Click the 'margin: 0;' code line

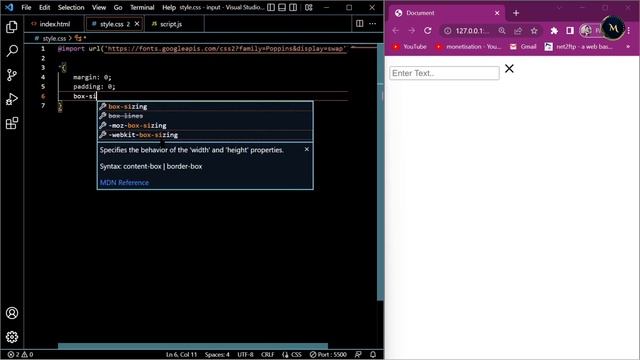92,77
